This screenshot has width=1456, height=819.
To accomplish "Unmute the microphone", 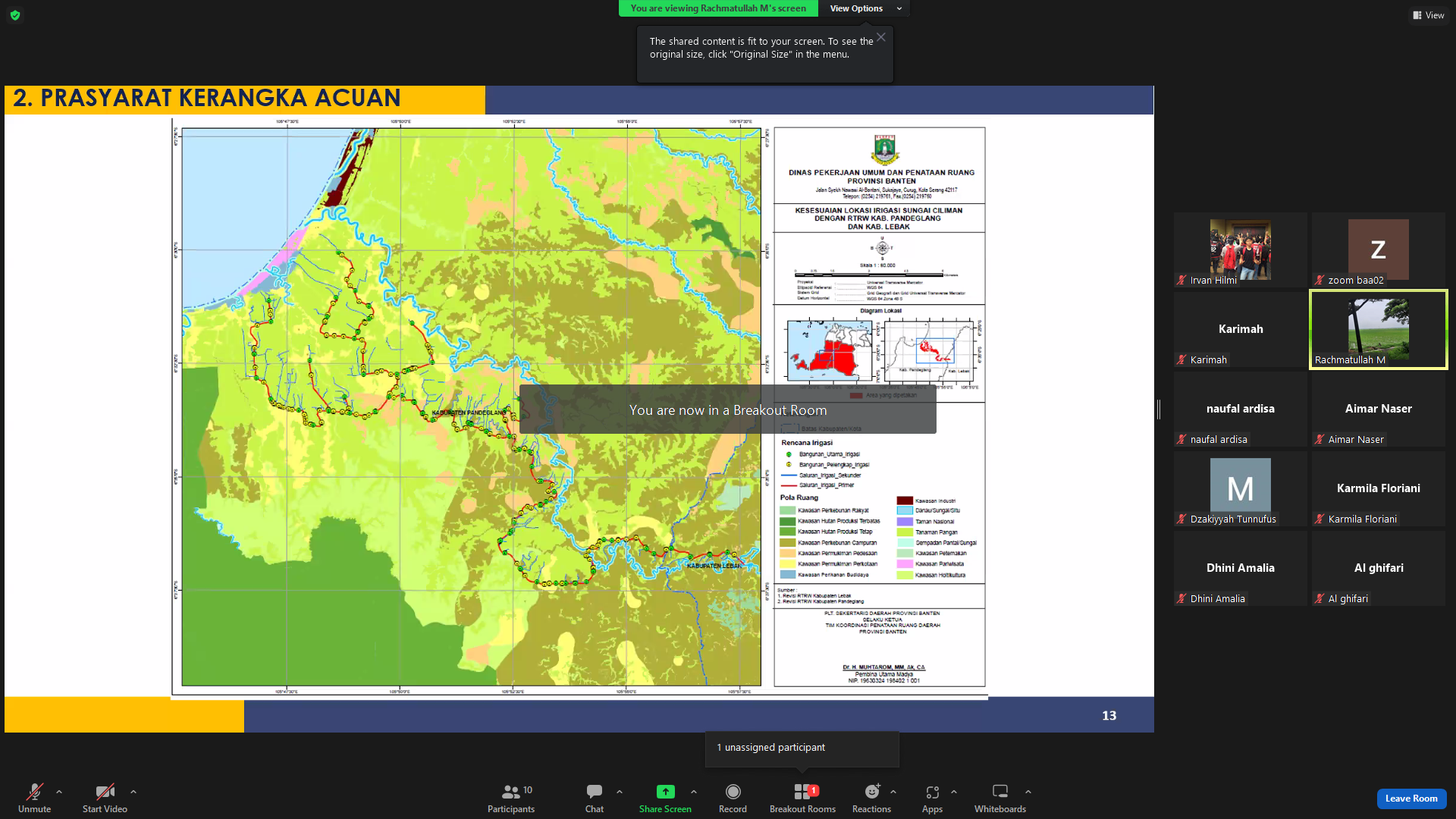I will tap(34, 798).
